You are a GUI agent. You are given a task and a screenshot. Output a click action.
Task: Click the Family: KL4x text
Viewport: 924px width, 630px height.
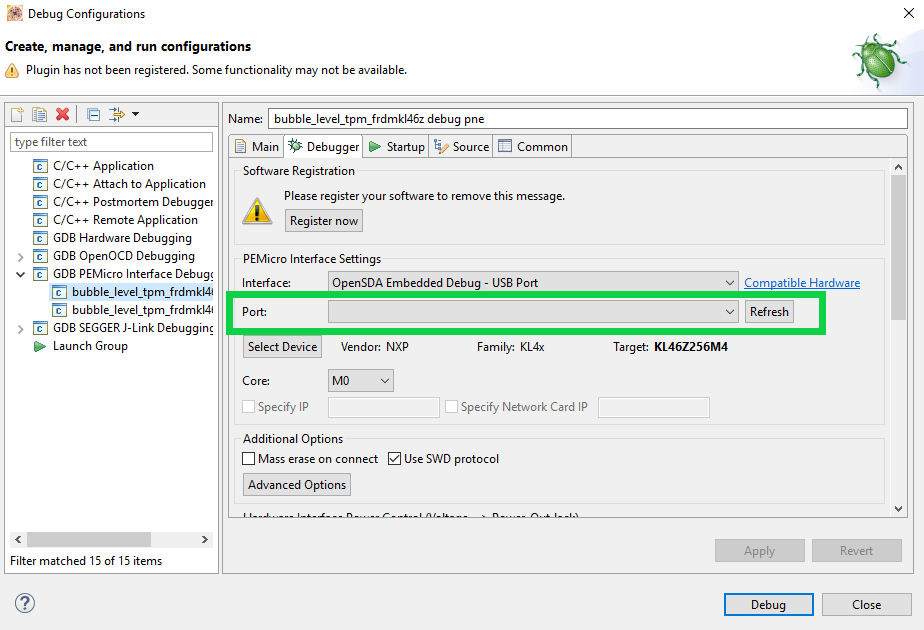coord(510,347)
